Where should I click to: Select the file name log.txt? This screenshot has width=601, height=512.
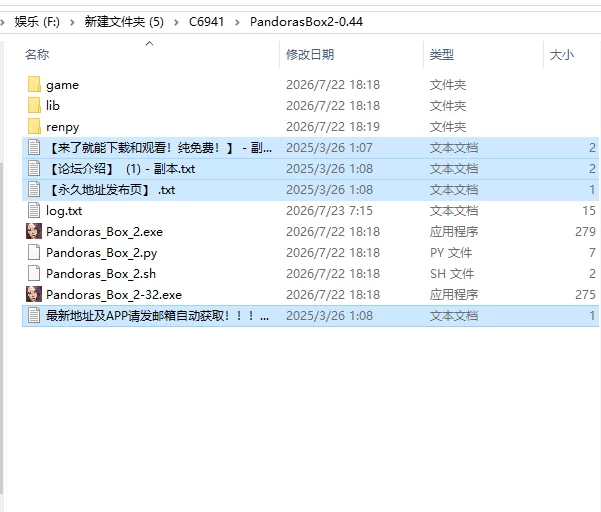[64, 211]
